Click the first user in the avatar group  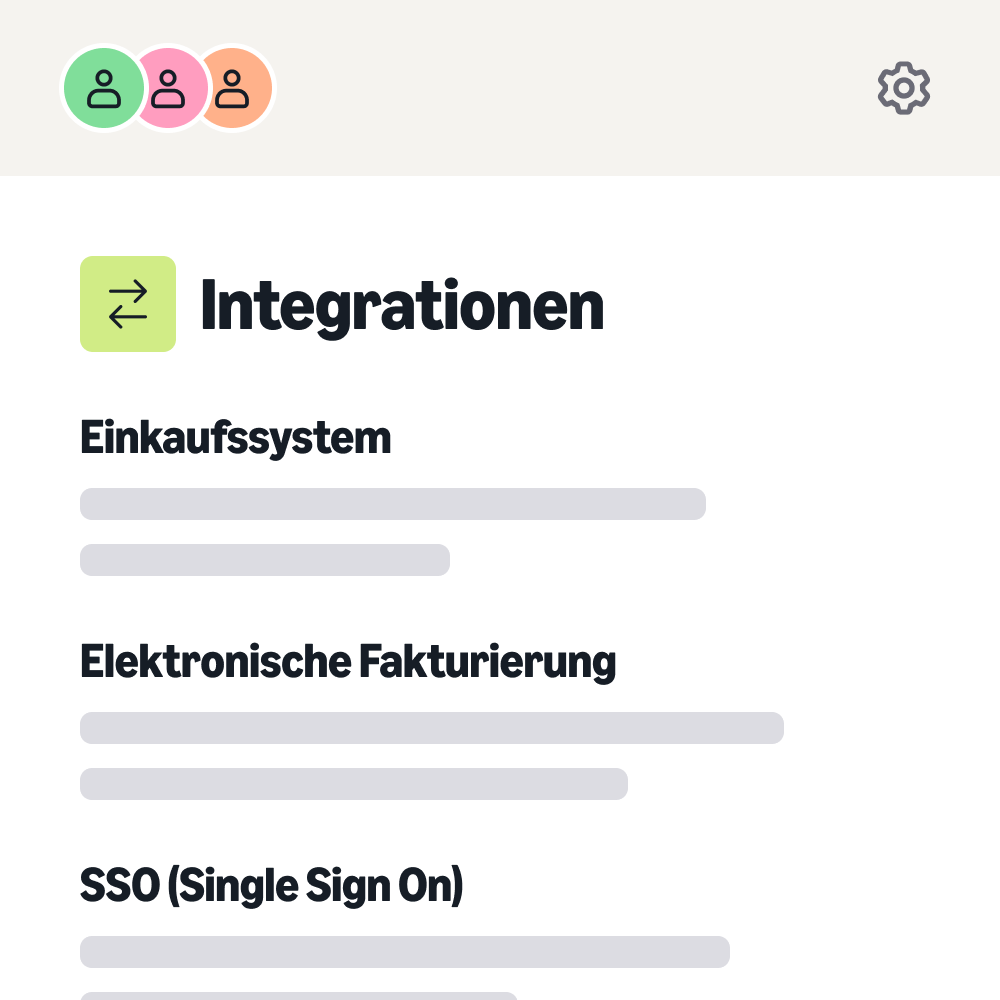click(x=103, y=87)
